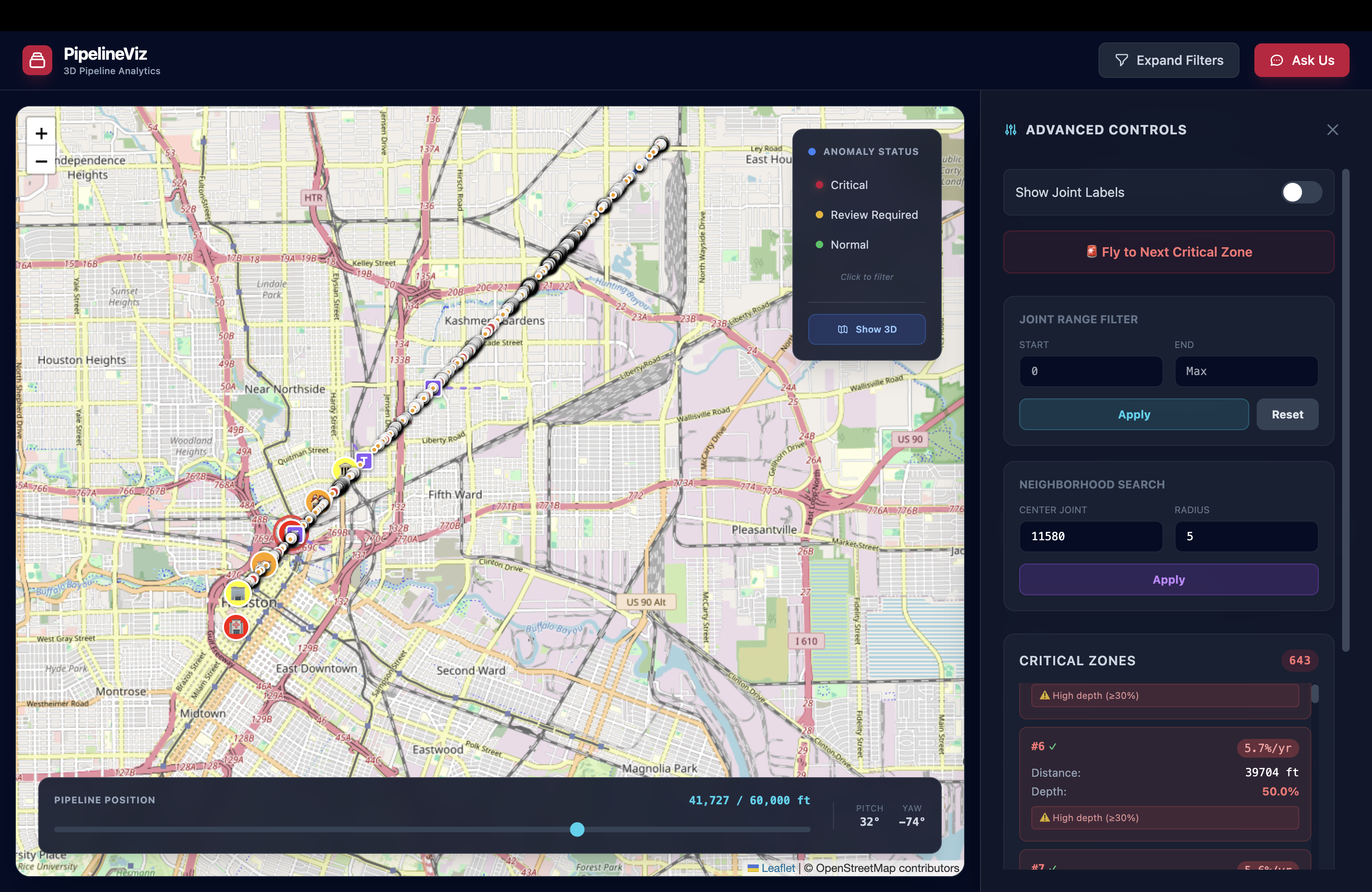Filter by Critical anomaly status

(x=848, y=185)
